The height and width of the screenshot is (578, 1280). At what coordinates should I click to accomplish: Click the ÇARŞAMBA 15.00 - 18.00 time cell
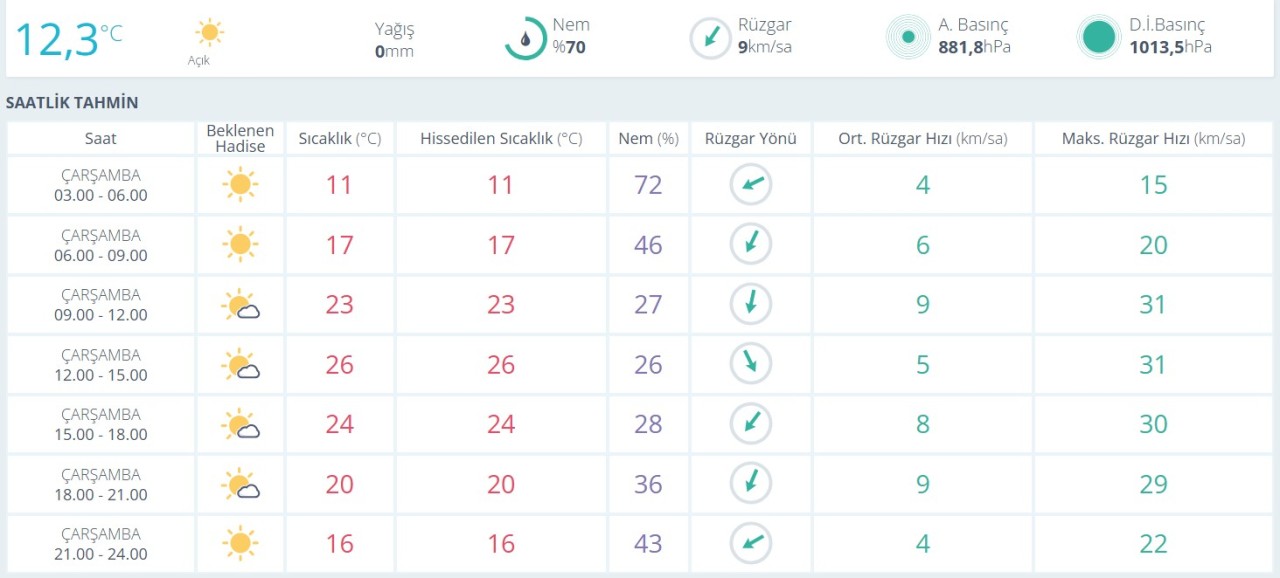[x=100, y=424]
